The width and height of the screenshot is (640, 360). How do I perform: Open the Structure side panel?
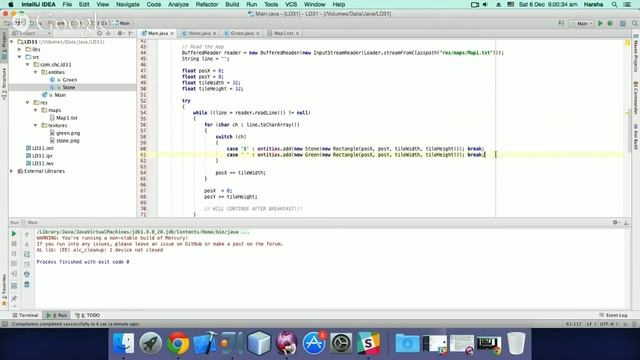pyautogui.click(x=4, y=84)
